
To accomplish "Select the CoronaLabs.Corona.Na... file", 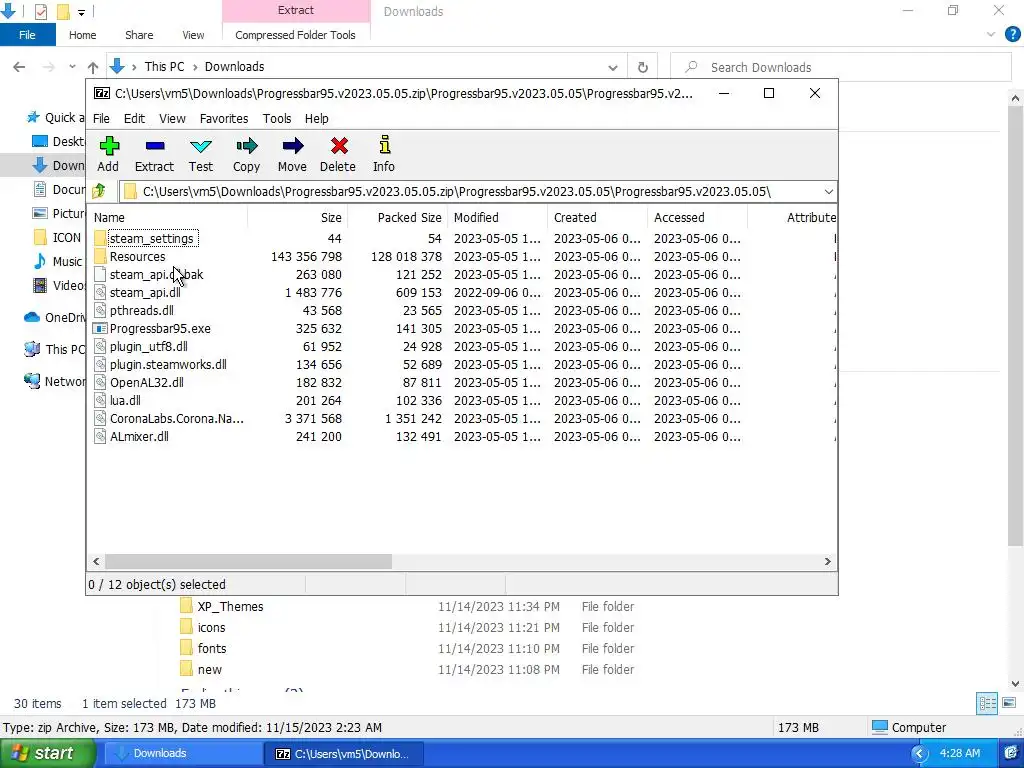I will [176, 418].
